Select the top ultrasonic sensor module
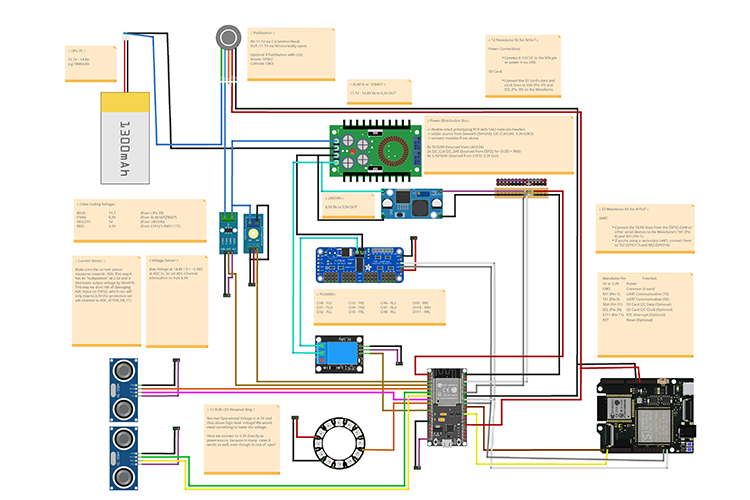 [x=126, y=384]
